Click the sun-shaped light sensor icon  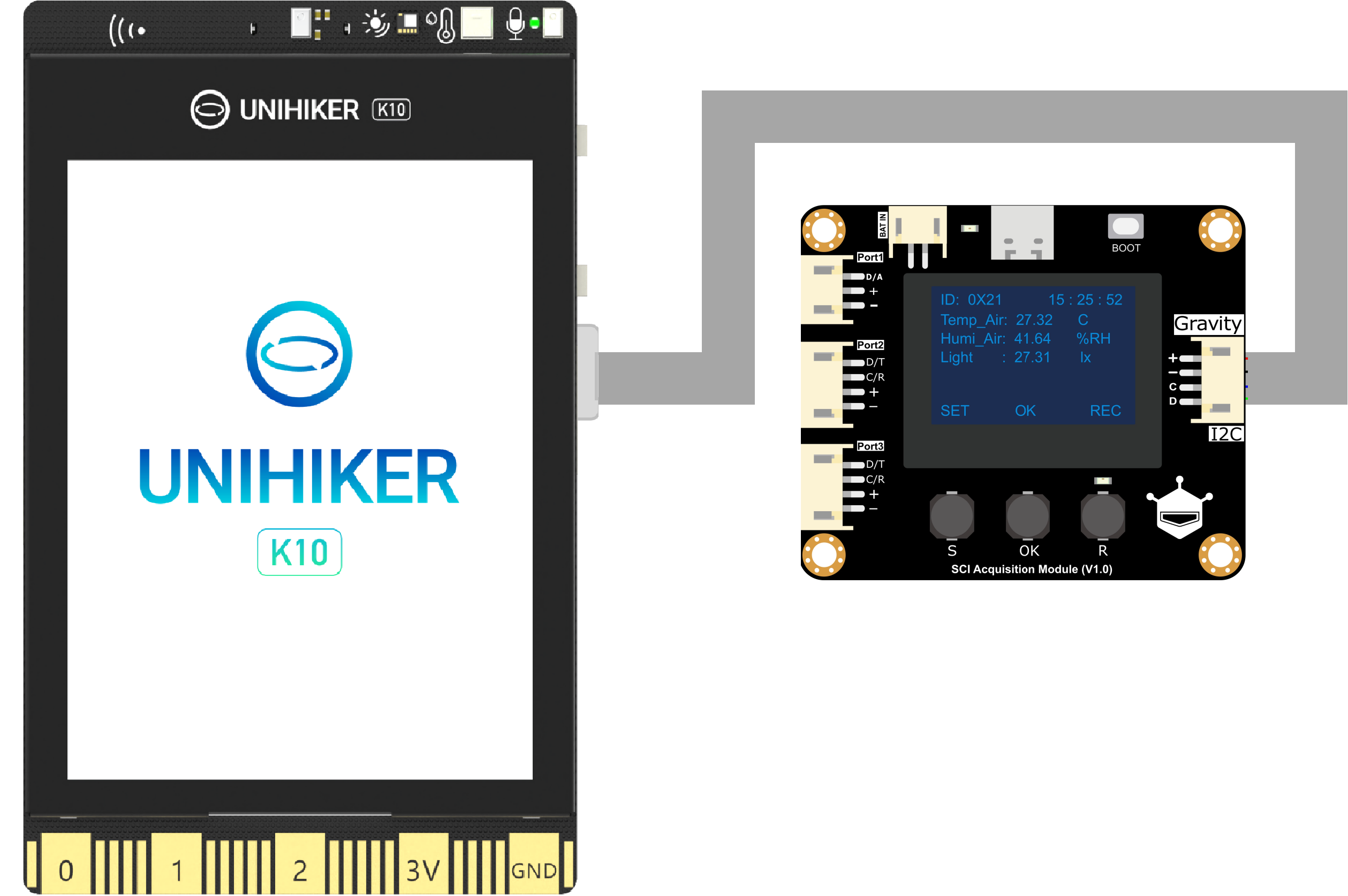click(375, 24)
